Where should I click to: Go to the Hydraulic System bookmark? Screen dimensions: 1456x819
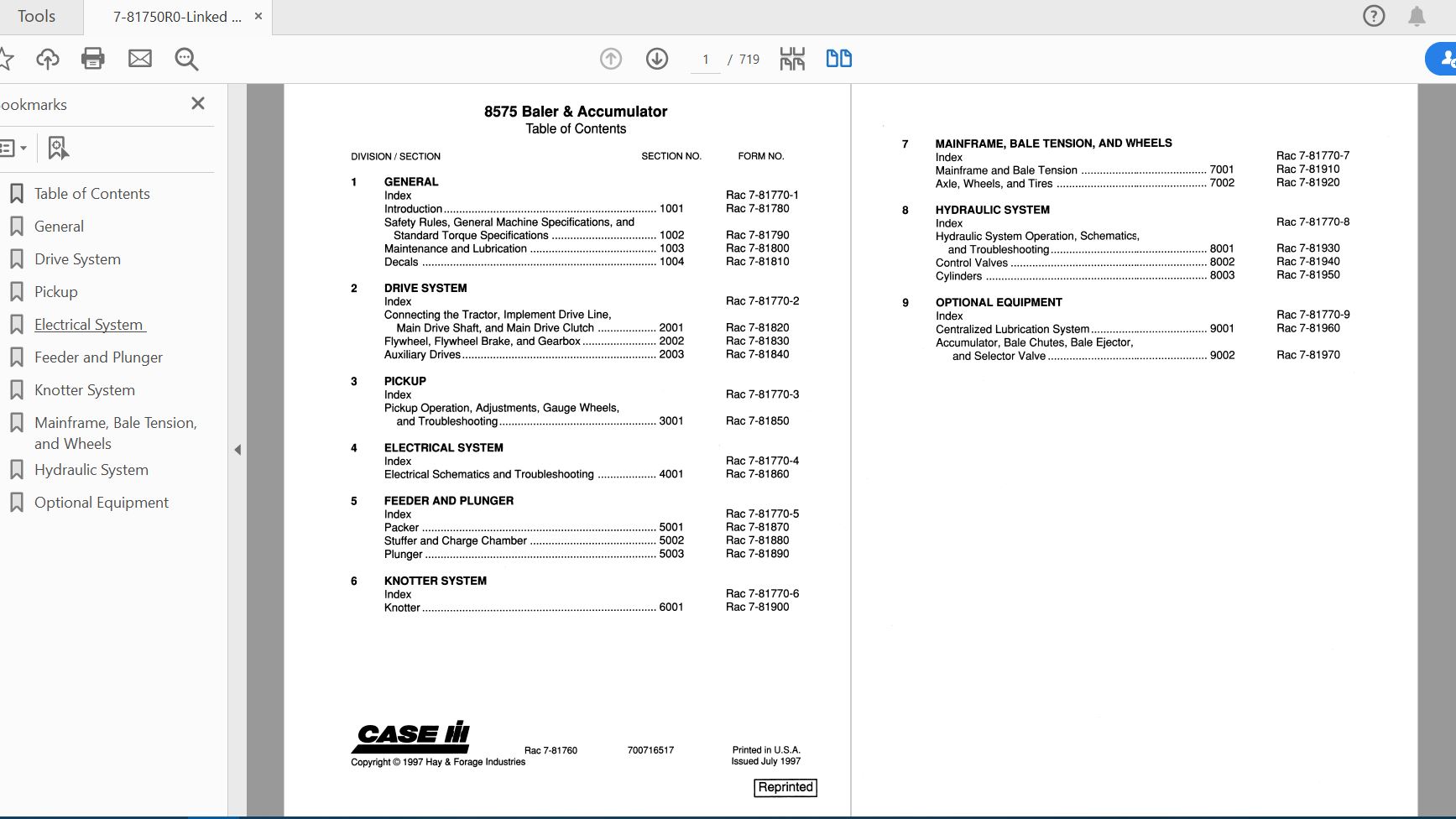coord(91,469)
